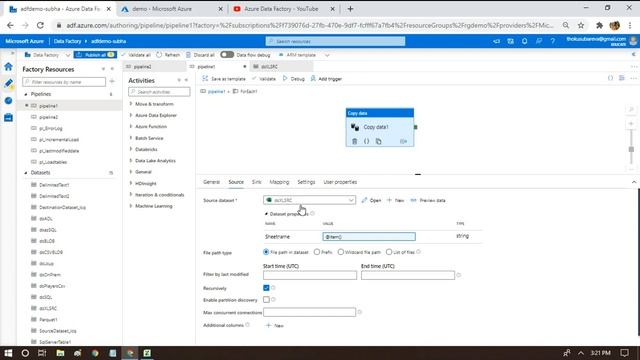Clone Copy data1 with the copy icon
Image resolution: width=640 pixels, height=360 pixels.
(x=378, y=141)
